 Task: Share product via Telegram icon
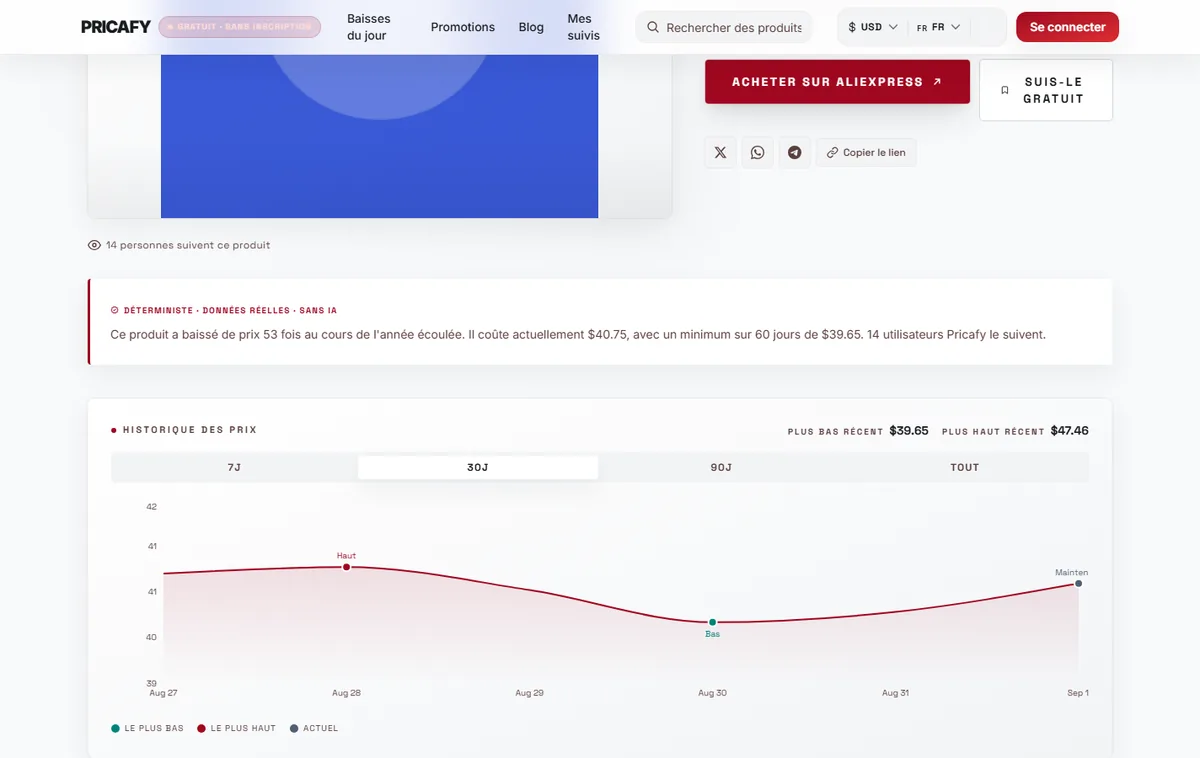(794, 153)
